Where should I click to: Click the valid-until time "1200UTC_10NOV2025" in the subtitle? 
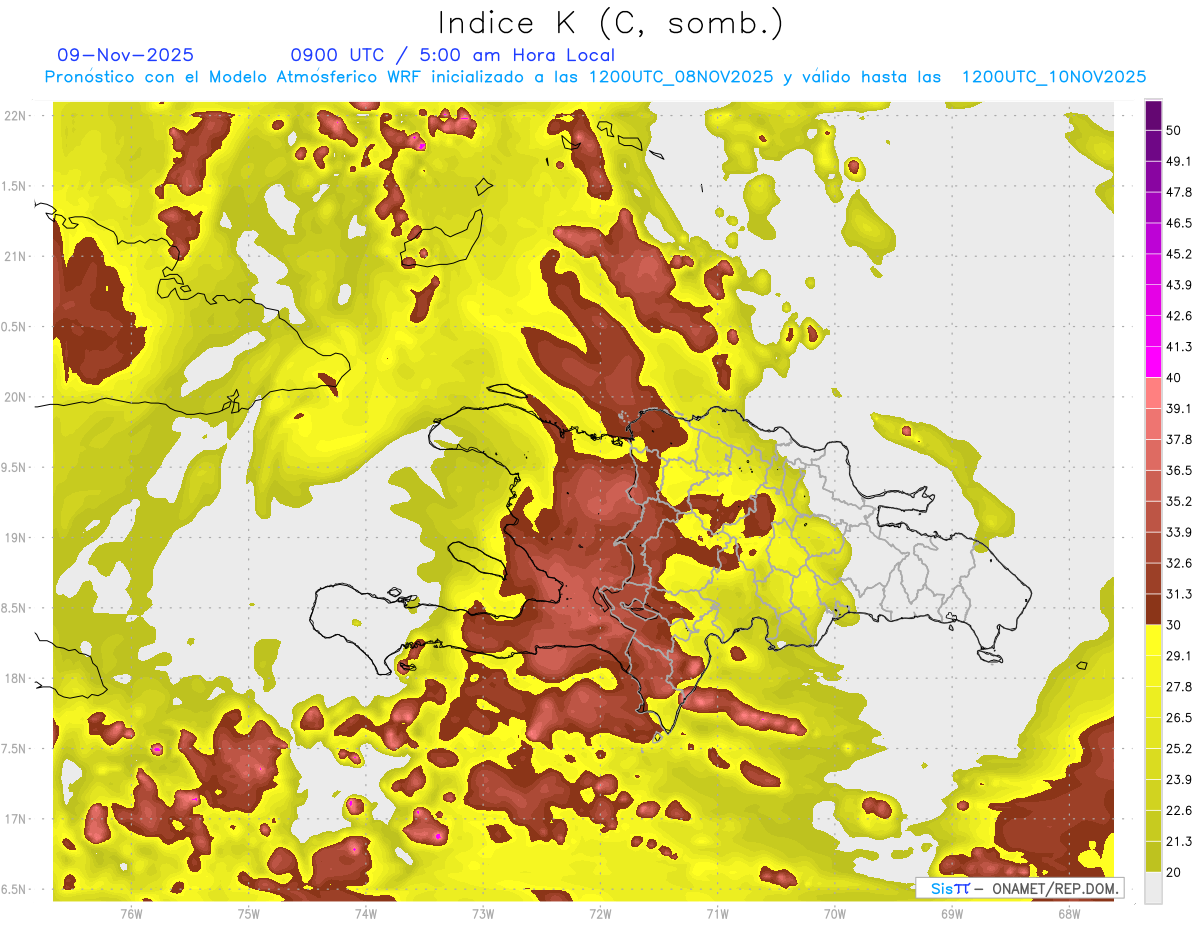[1053, 77]
